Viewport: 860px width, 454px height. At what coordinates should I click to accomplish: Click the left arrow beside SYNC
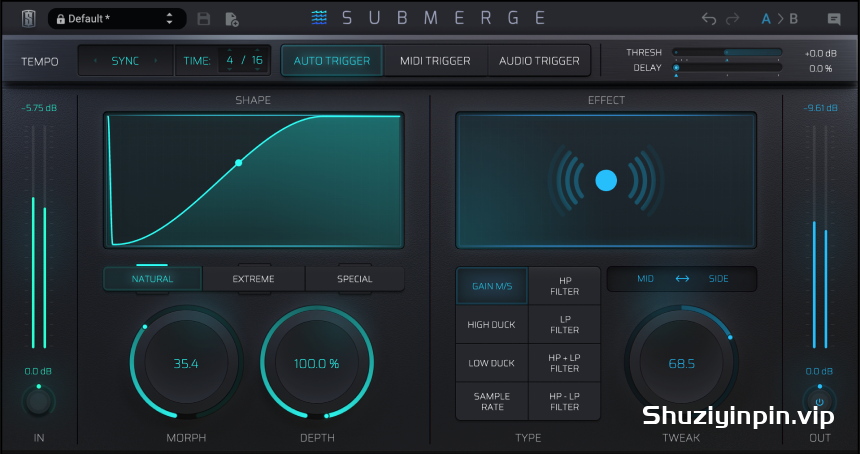95,61
